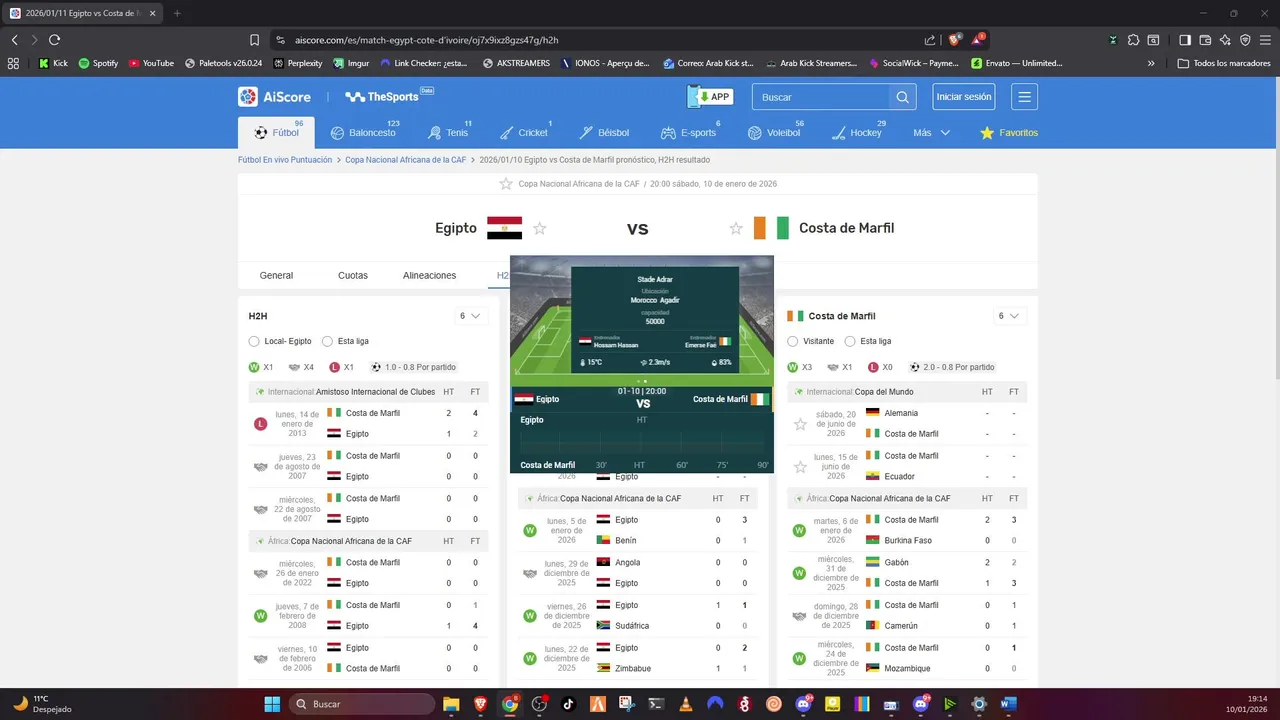This screenshot has width=1280, height=720.
Task: Click the Ivory Coast flag in header
Action: click(772, 228)
